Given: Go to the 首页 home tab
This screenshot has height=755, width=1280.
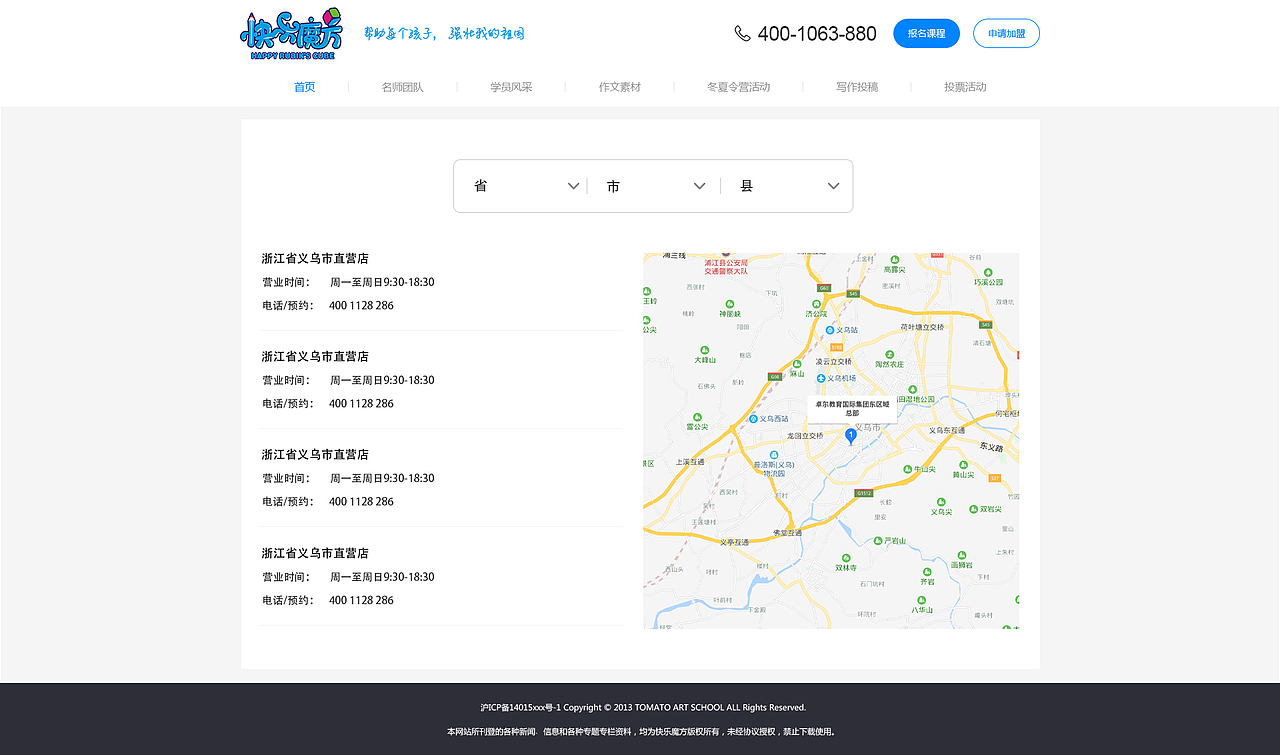Looking at the screenshot, I should (x=305, y=87).
